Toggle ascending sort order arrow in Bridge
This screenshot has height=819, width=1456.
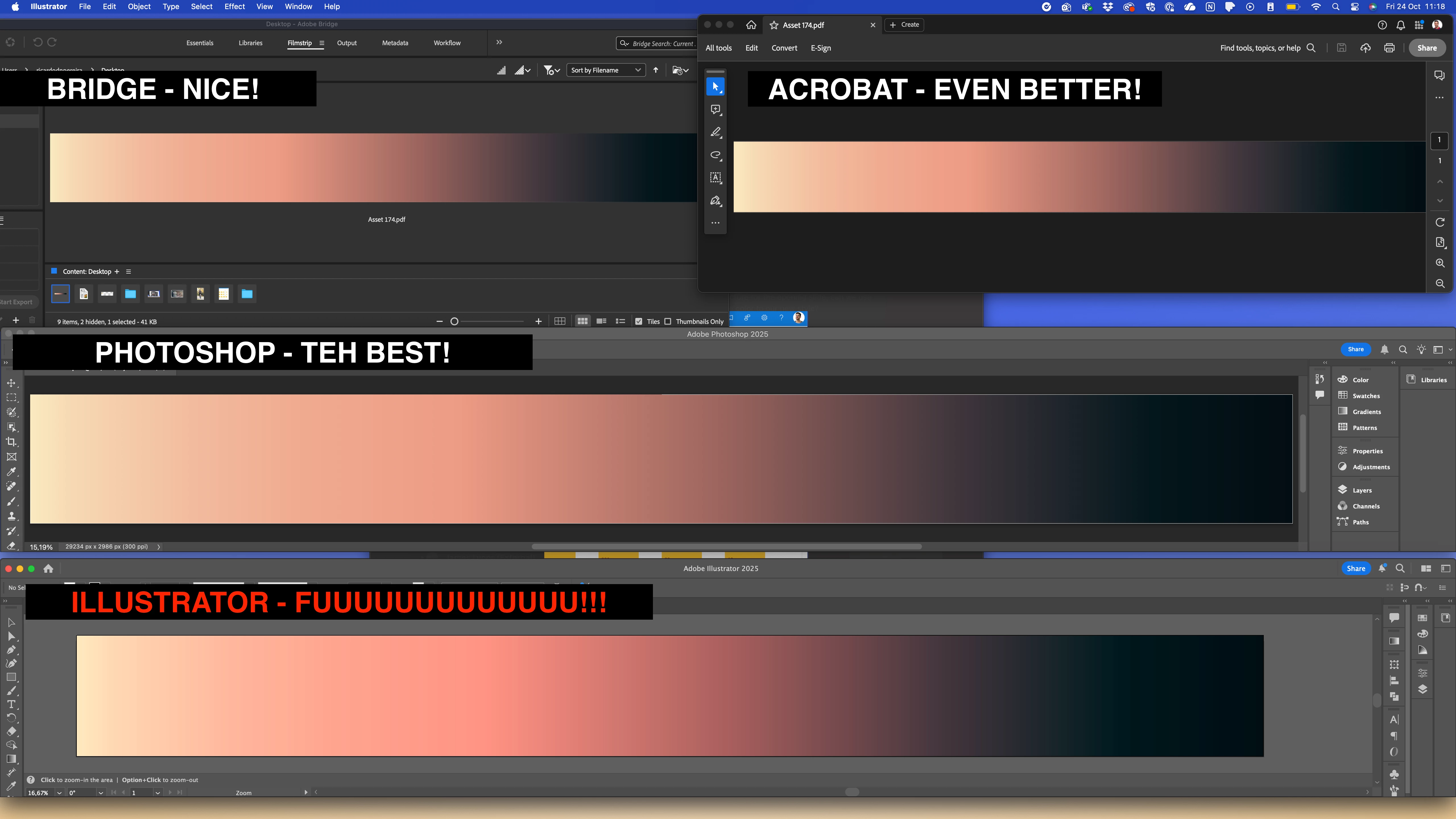point(656,70)
